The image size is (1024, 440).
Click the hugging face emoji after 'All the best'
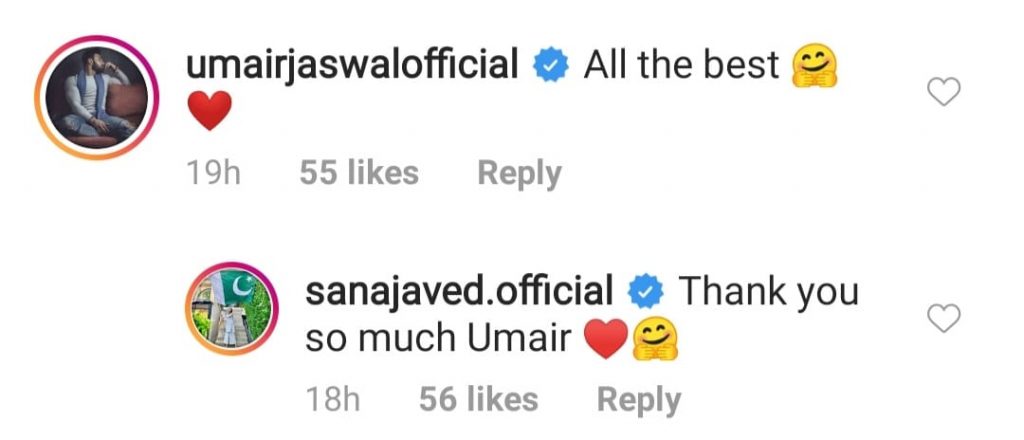(x=814, y=66)
